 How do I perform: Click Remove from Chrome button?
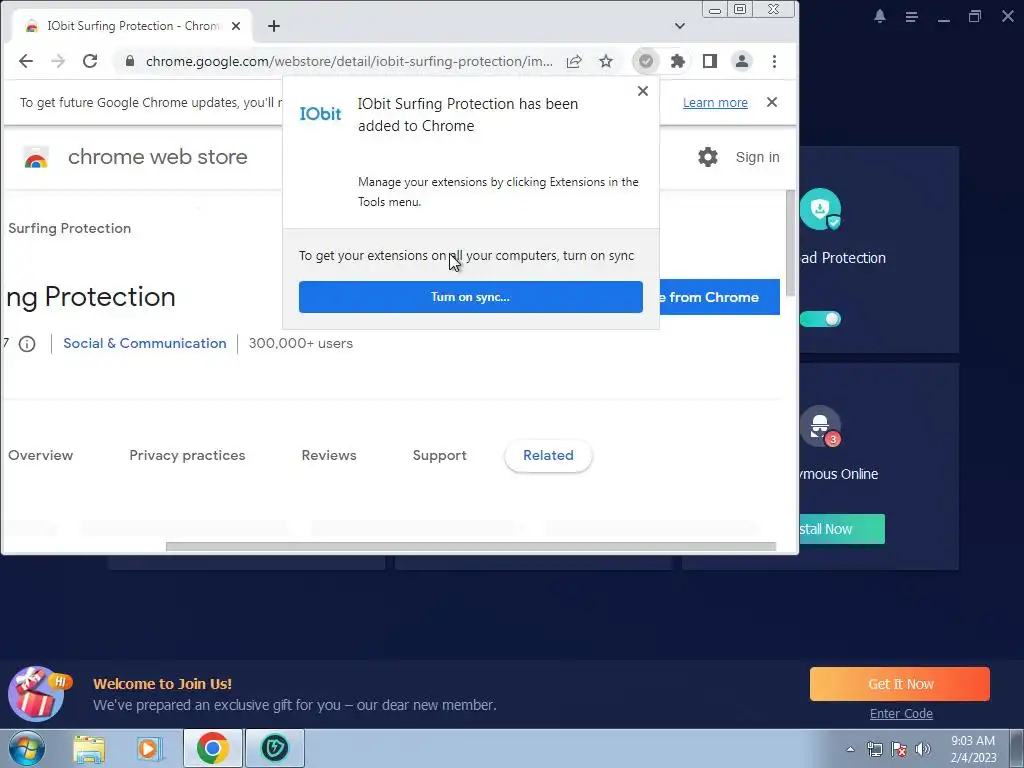coord(719,297)
